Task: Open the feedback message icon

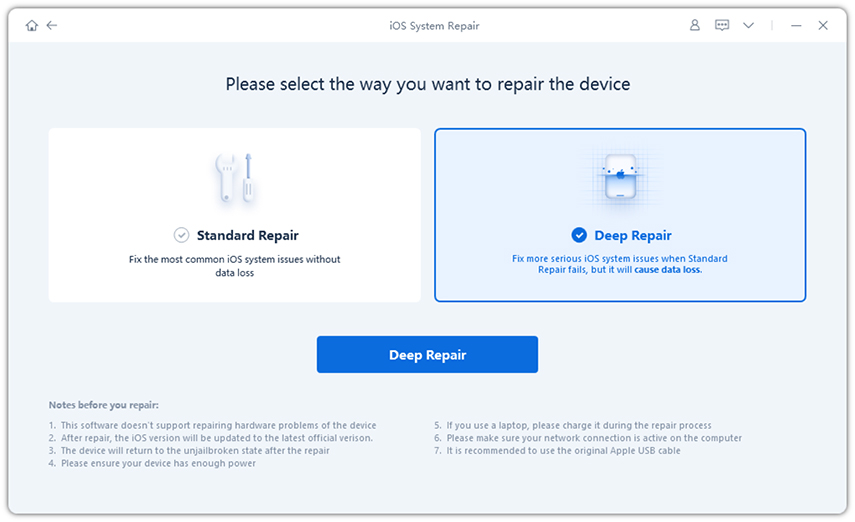Action: pyautogui.click(x=722, y=25)
